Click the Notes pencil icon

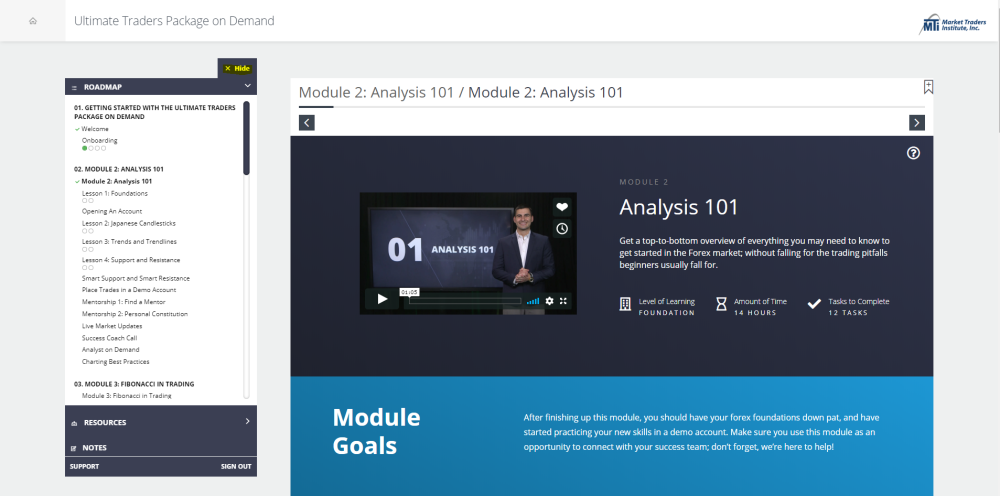pyautogui.click(x=74, y=448)
